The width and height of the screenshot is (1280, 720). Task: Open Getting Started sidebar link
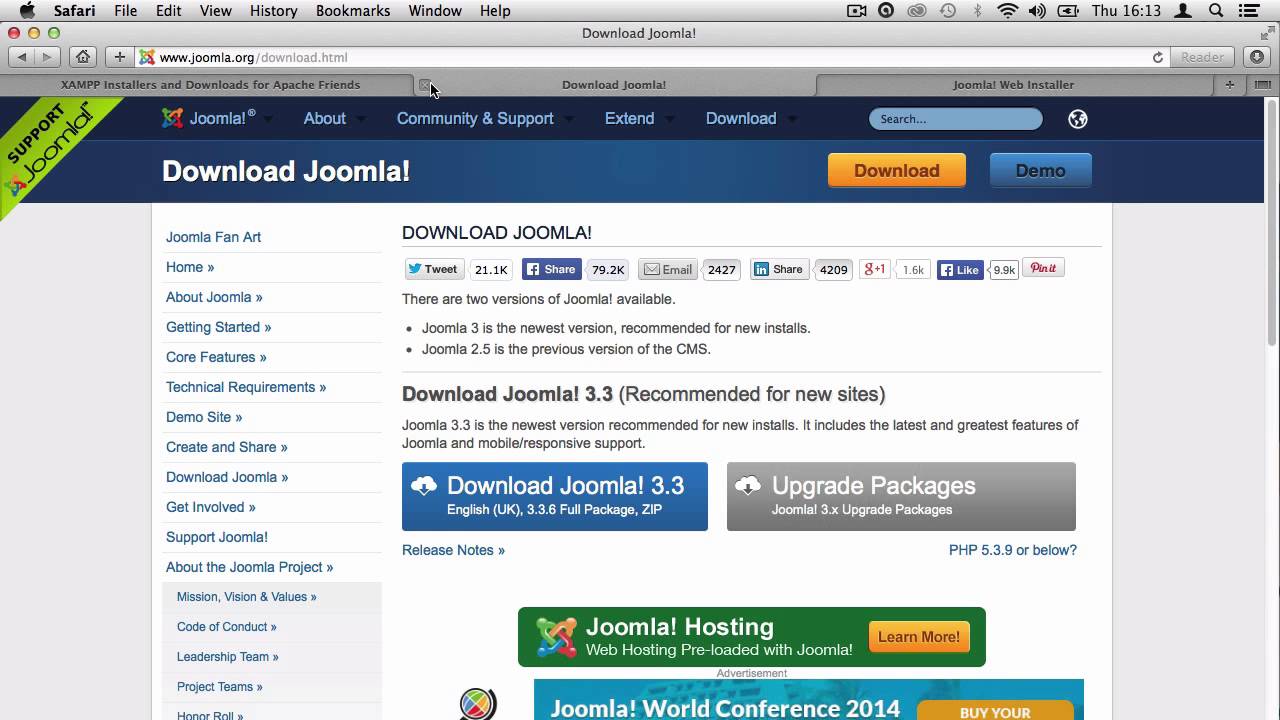click(218, 327)
